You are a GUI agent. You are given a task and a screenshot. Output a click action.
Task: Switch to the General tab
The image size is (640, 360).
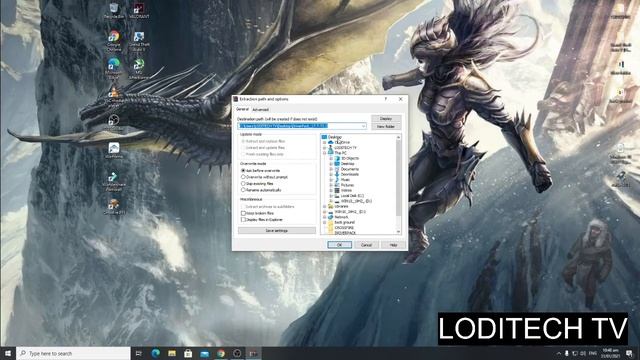point(242,109)
